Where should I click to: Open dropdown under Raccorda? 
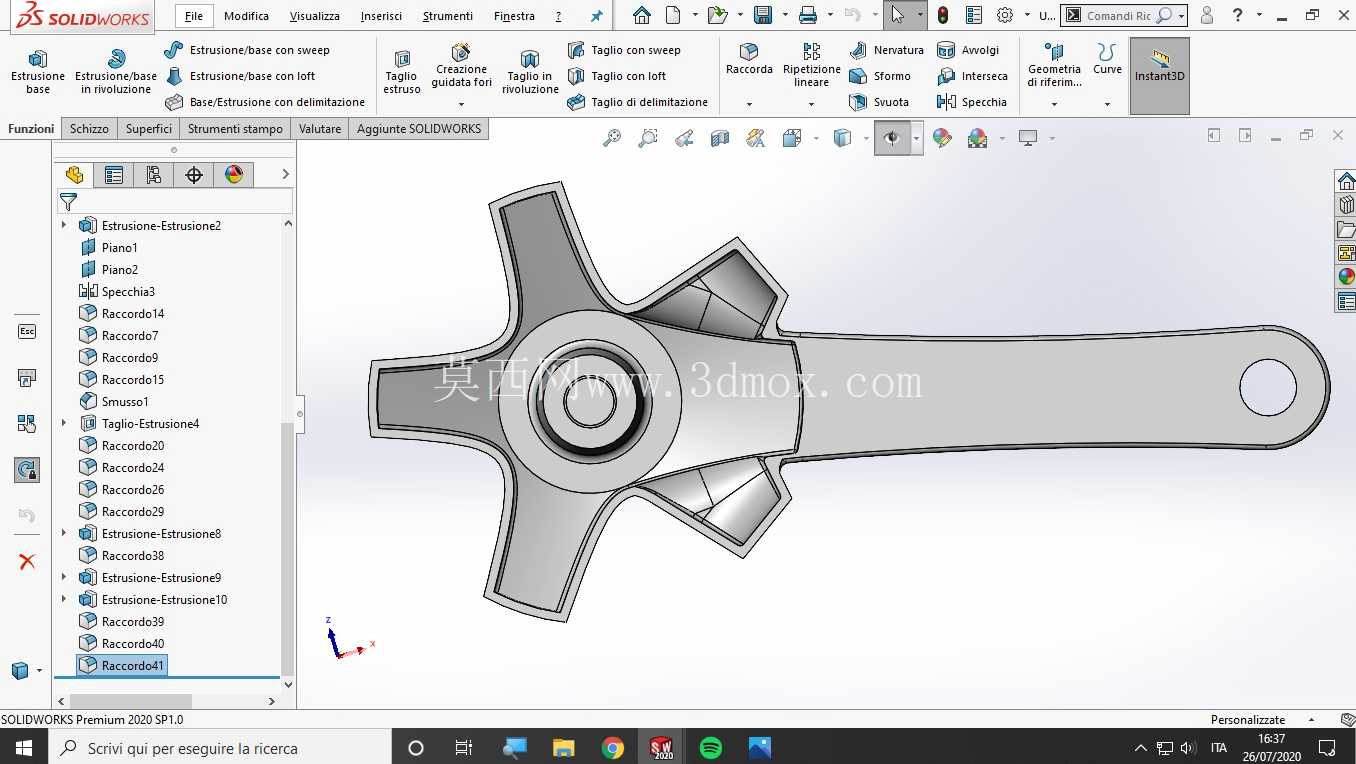click(x=749, y=104)
